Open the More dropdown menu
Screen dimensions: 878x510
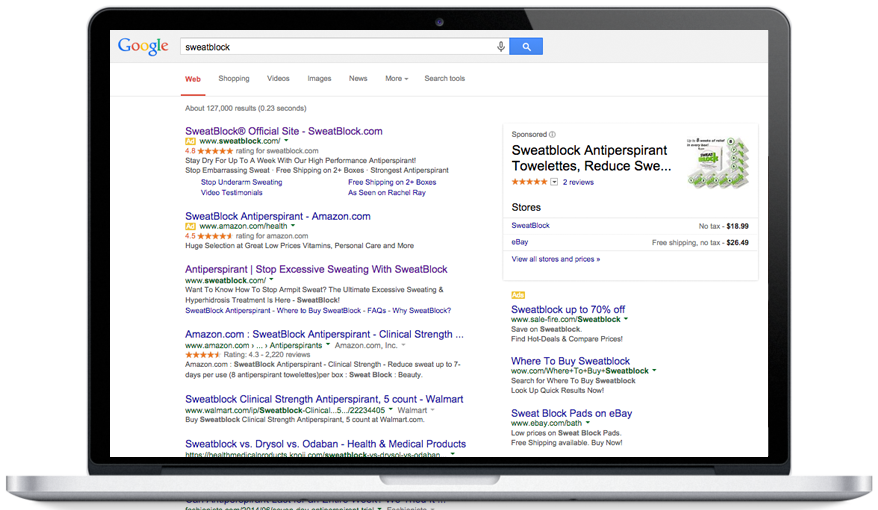point(396,78)
